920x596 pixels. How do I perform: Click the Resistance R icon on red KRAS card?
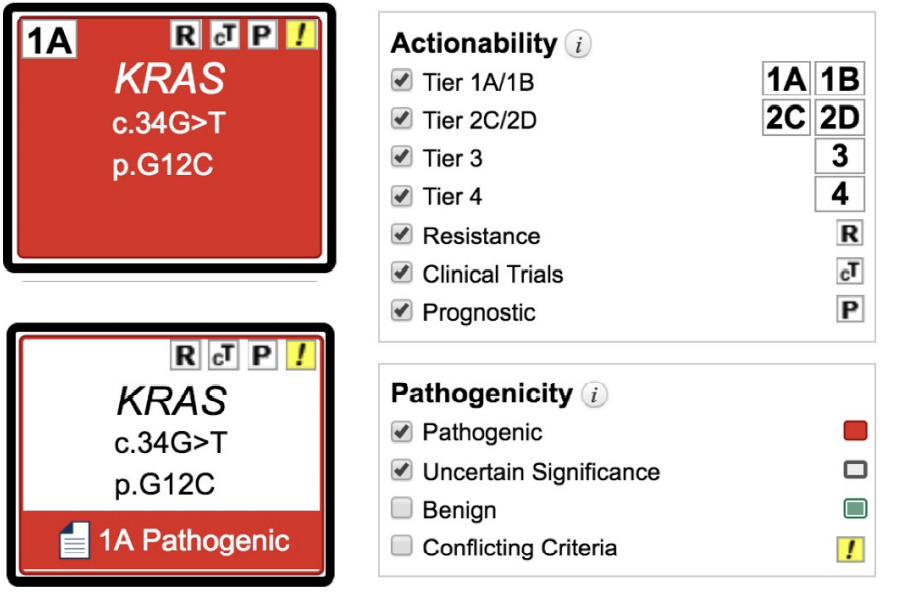pyautogui.click(x=185, y=35)
